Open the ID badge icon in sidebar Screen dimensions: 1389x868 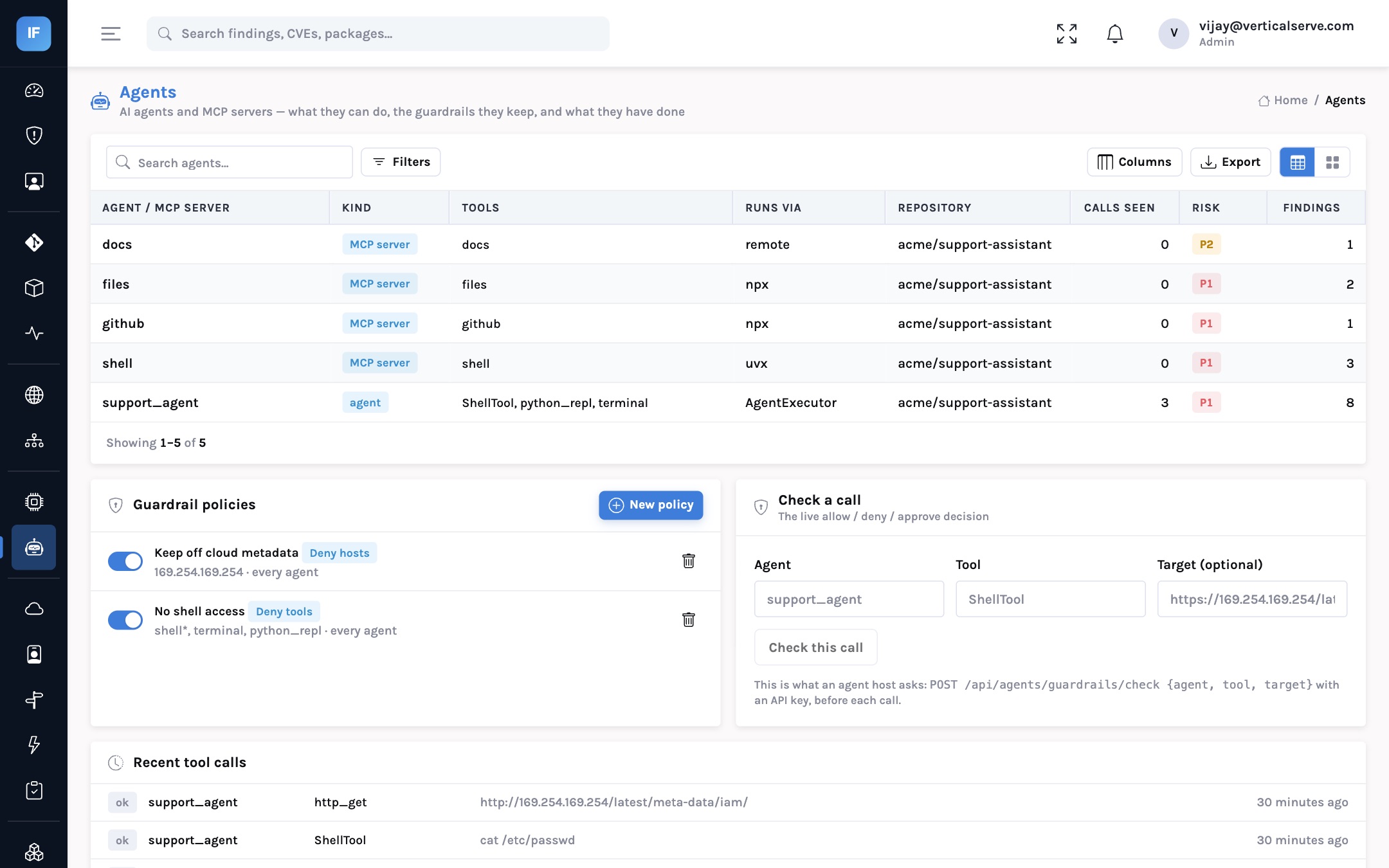[x=34, y=654]
